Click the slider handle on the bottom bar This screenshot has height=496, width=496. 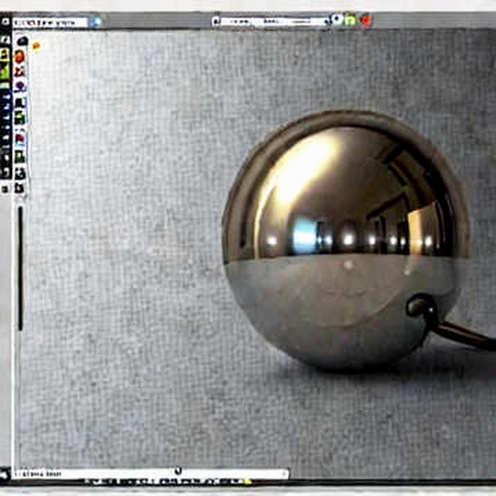click(x=178, y=471)
